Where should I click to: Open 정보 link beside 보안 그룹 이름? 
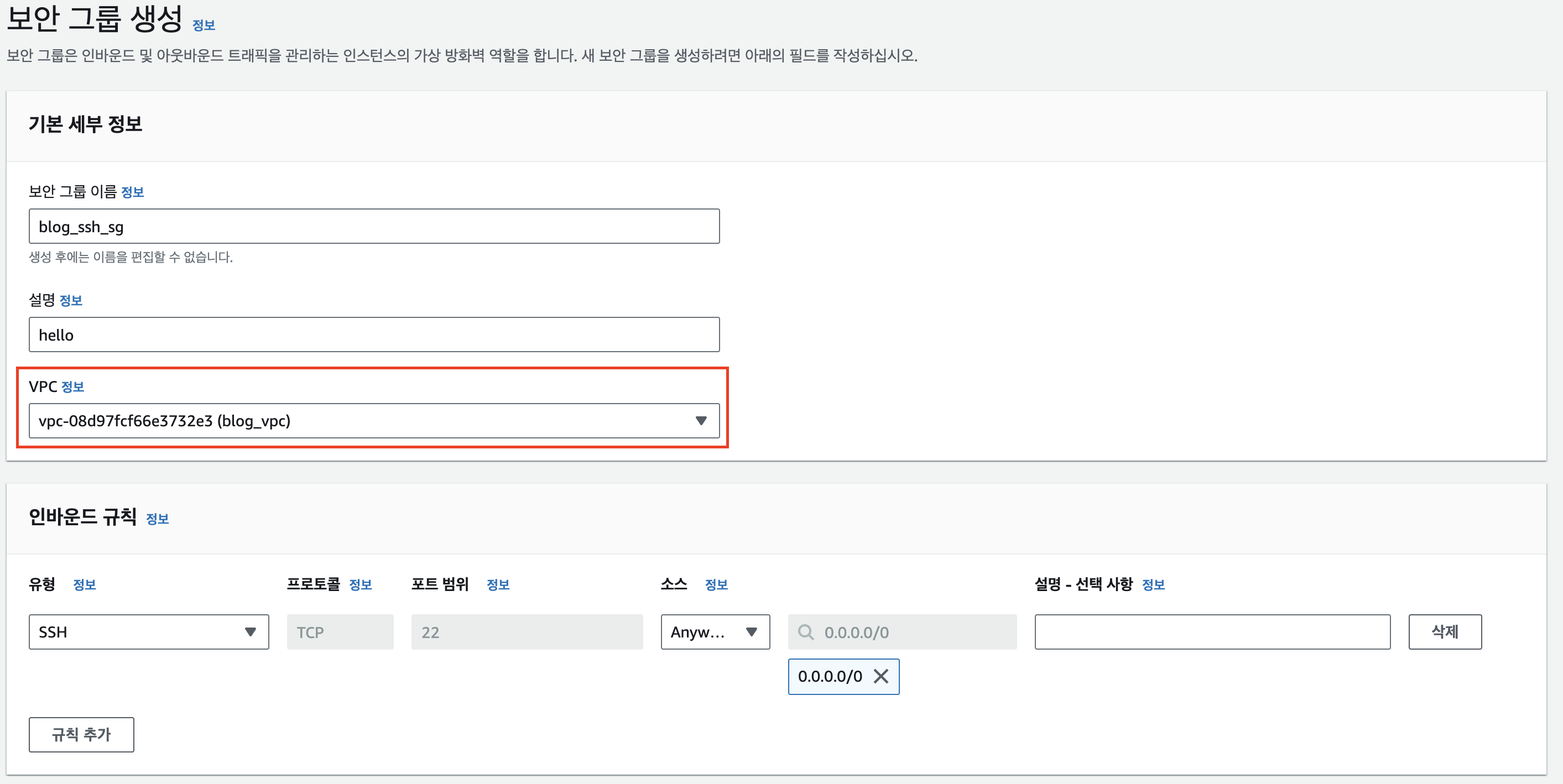pyautogui.click(x=132, y=192)
